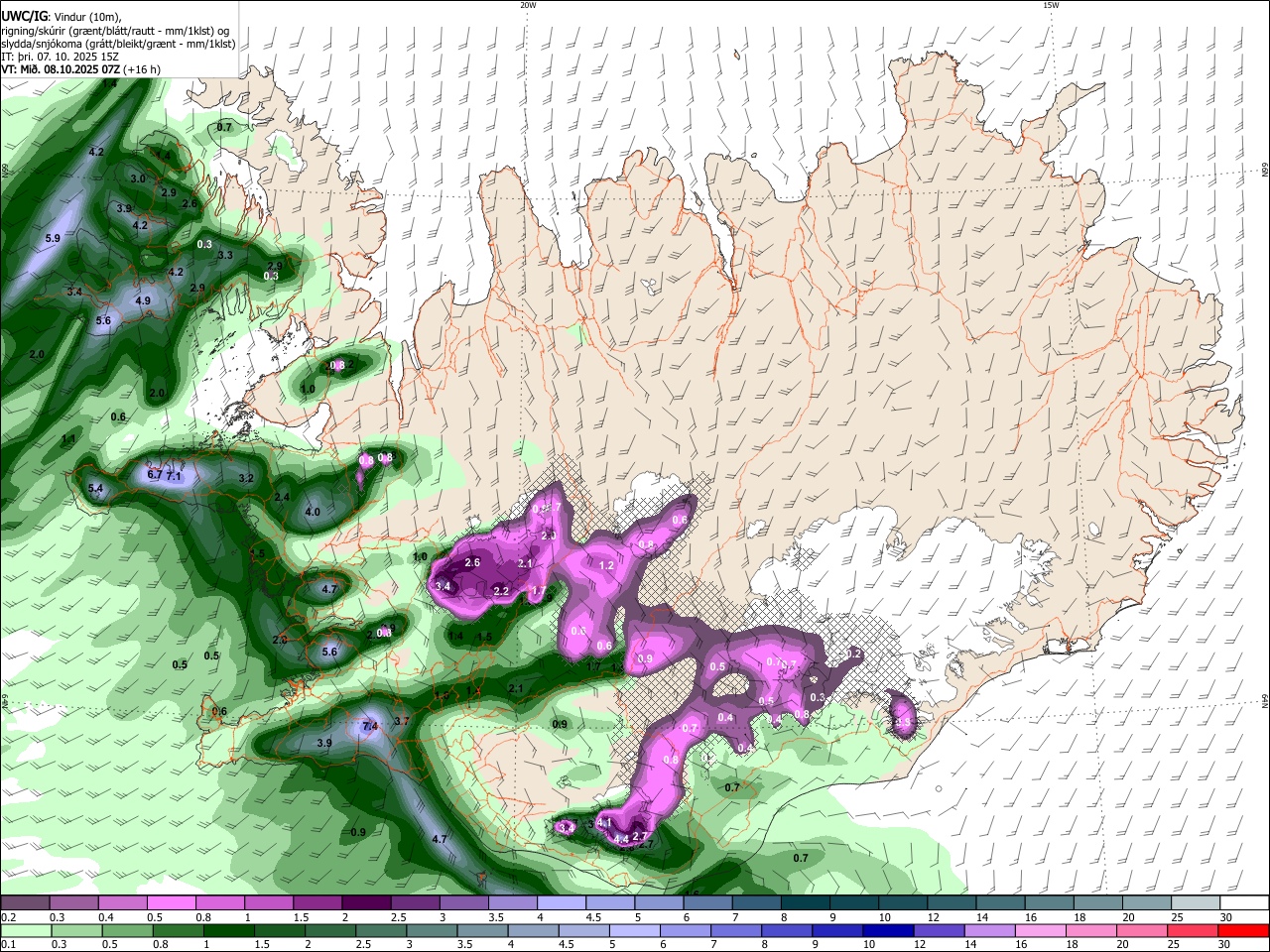Select the '4.5' label in the upper legend row
This screenshot has width=1270, height=952.
coord(594,918)
